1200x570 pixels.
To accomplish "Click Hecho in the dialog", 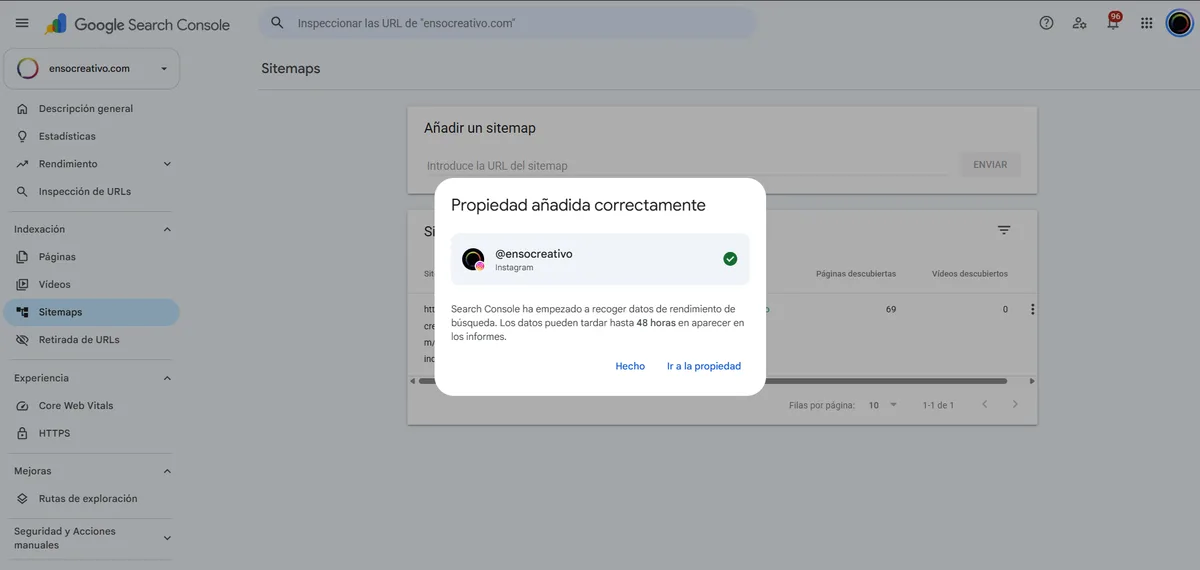I will point(630,366).
